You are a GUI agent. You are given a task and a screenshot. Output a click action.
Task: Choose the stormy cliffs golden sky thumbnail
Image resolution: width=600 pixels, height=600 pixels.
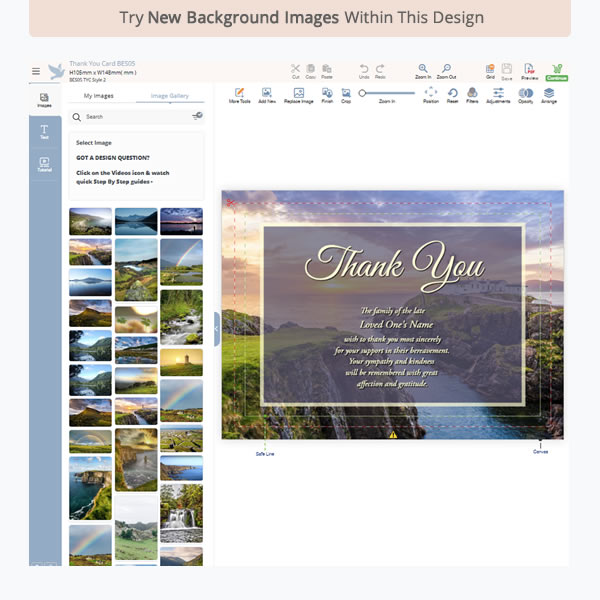136,460
